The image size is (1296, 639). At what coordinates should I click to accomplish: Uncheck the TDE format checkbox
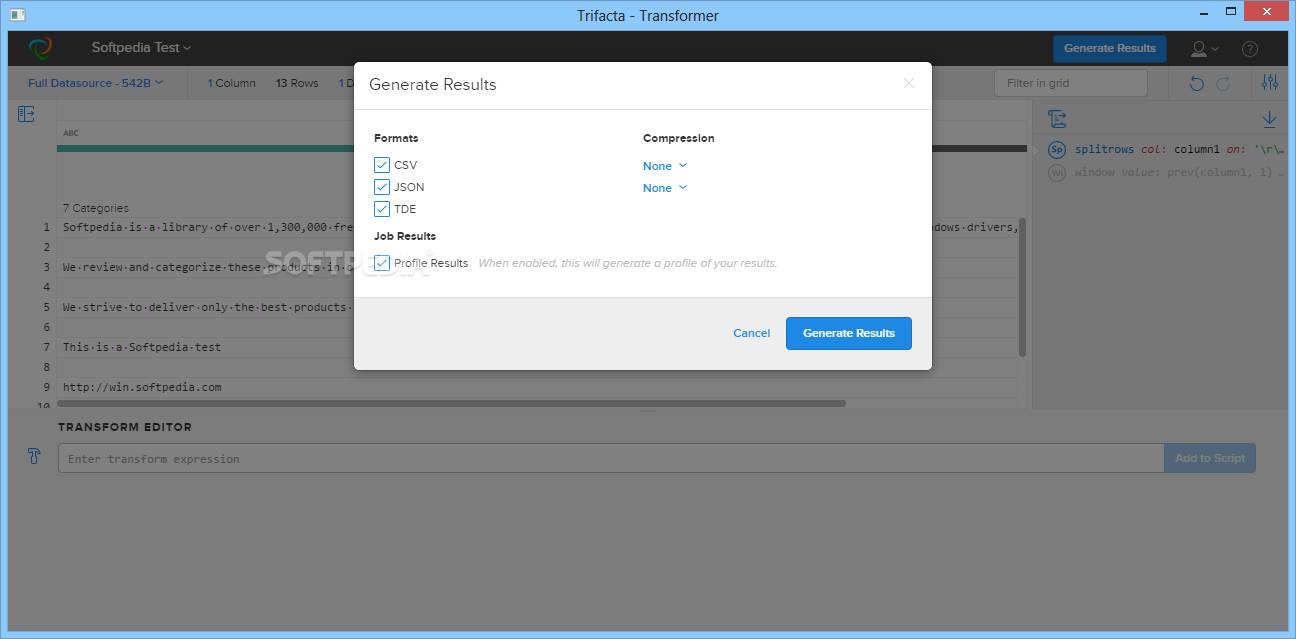point(382,209)
